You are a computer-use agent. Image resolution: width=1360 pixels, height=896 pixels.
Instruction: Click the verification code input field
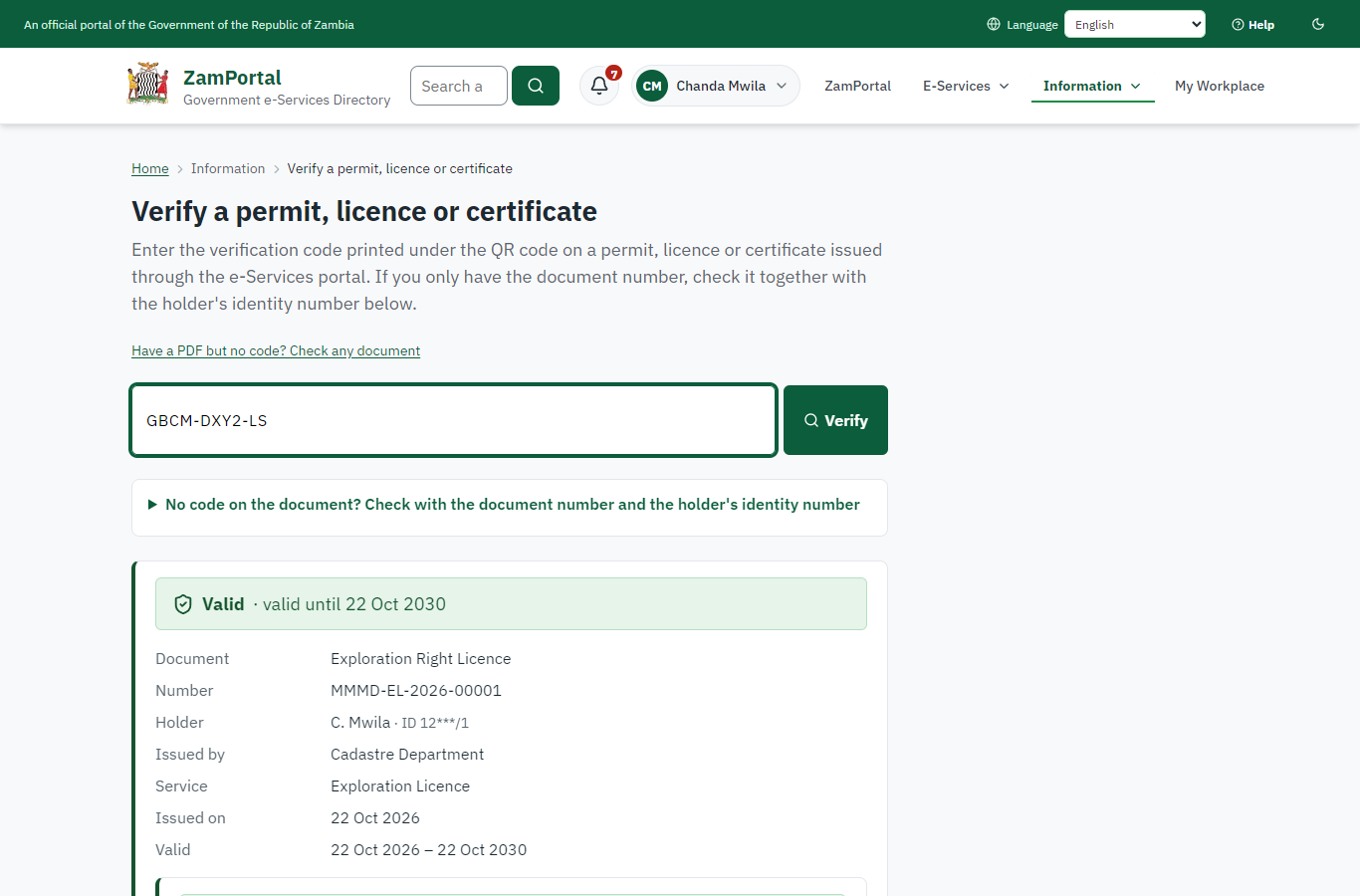pyautogui.click(x=454, y=420)
